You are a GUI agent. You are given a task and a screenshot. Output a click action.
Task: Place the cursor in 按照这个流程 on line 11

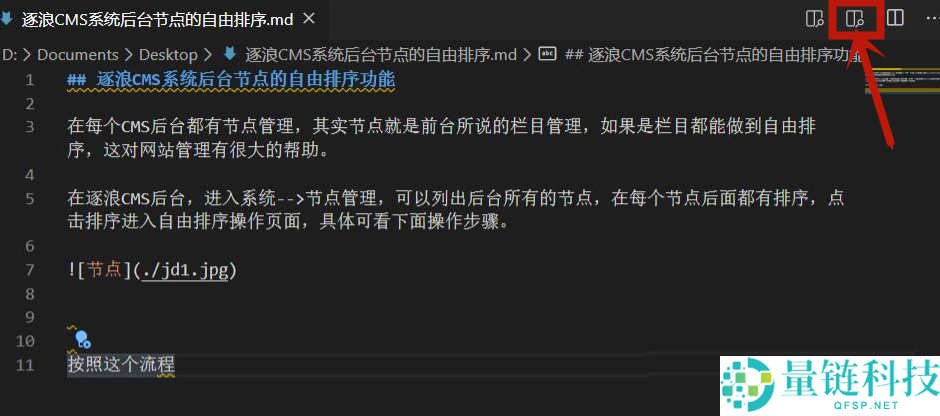click(120, 364)
